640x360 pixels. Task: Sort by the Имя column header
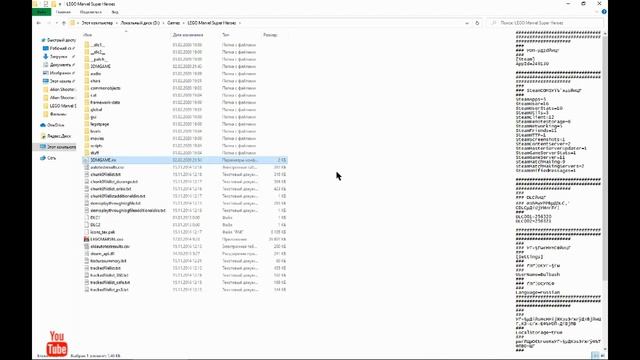click(87, 35)
